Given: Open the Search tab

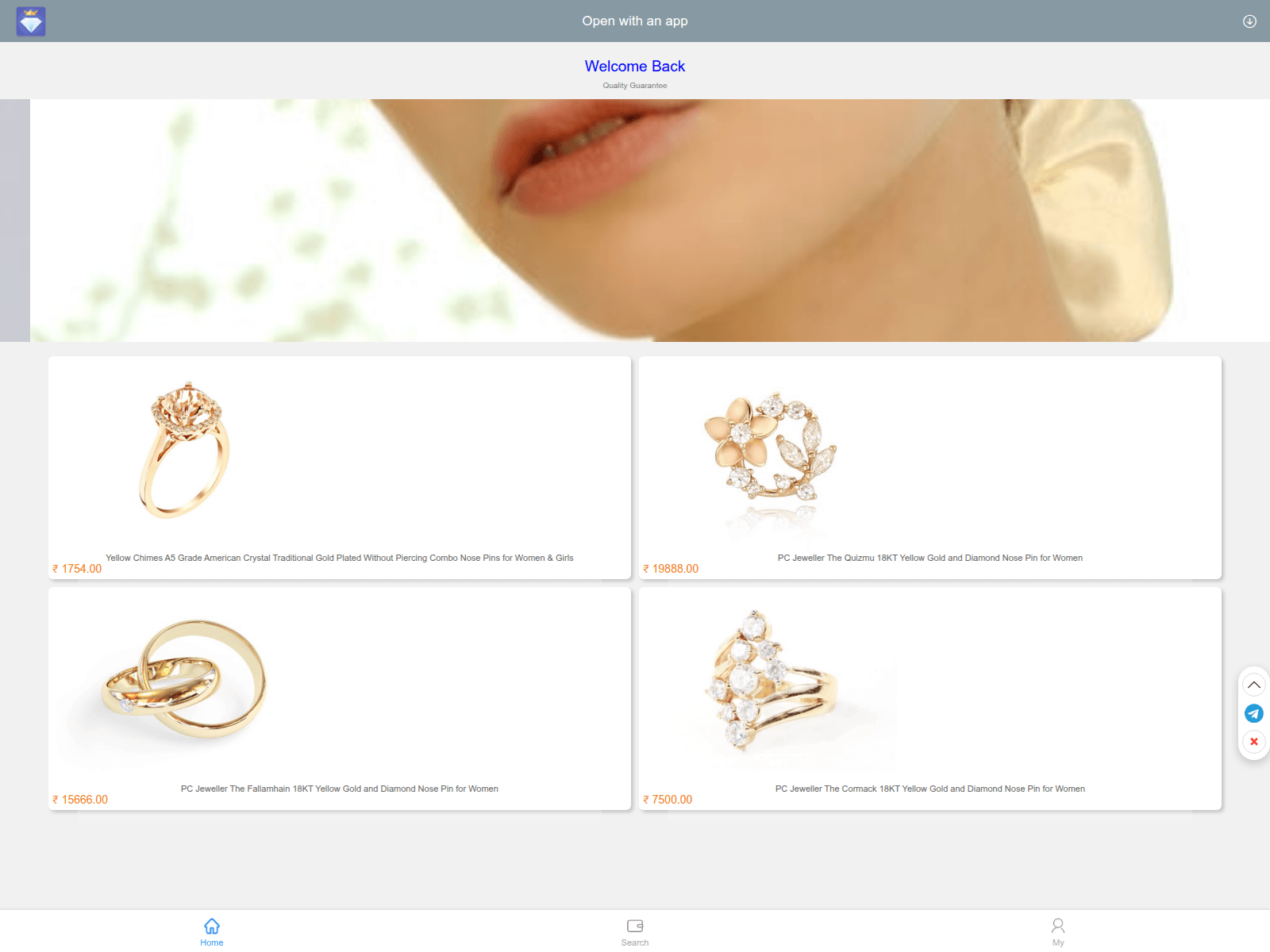Looking at the screenshot, I should (635, 931).
